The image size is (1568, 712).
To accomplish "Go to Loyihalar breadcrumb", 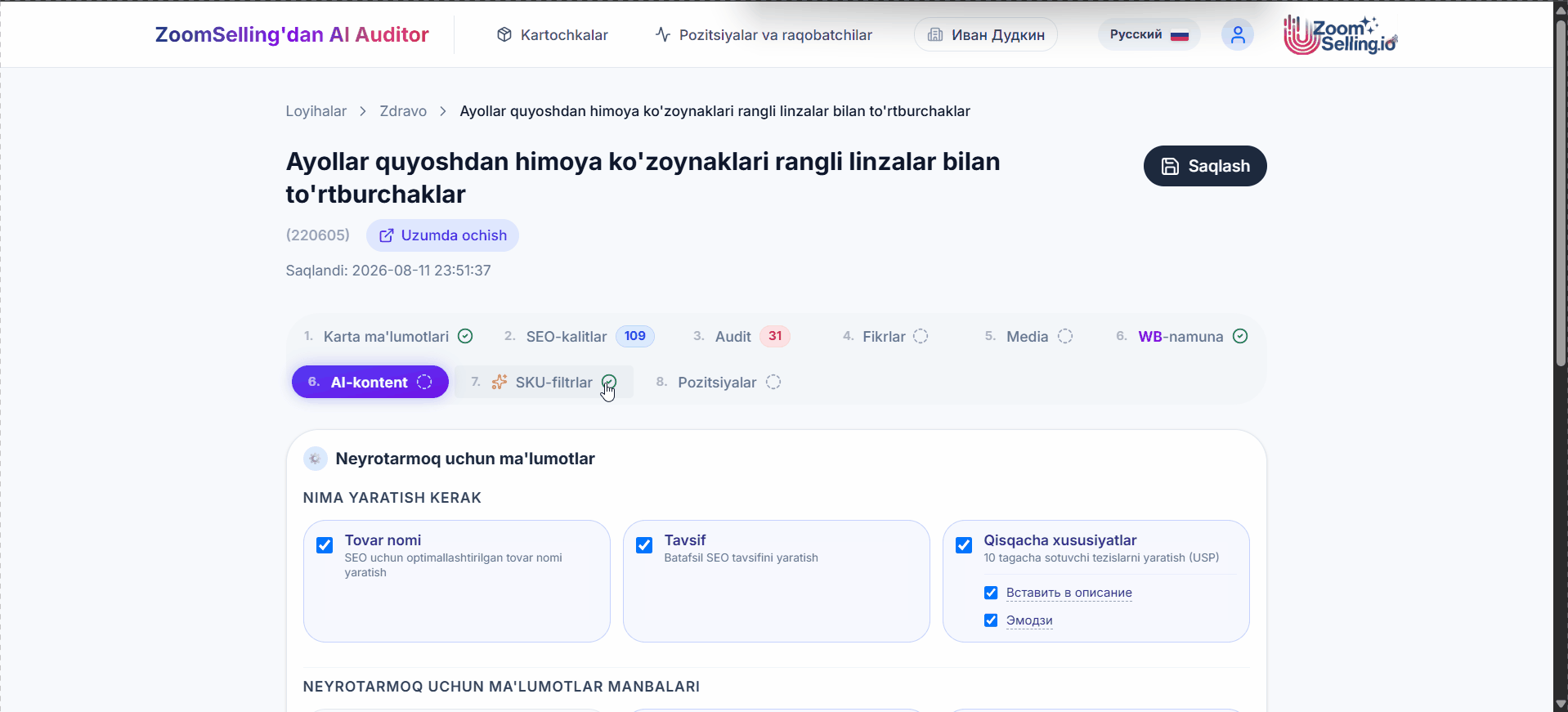I will coord(316,111).
